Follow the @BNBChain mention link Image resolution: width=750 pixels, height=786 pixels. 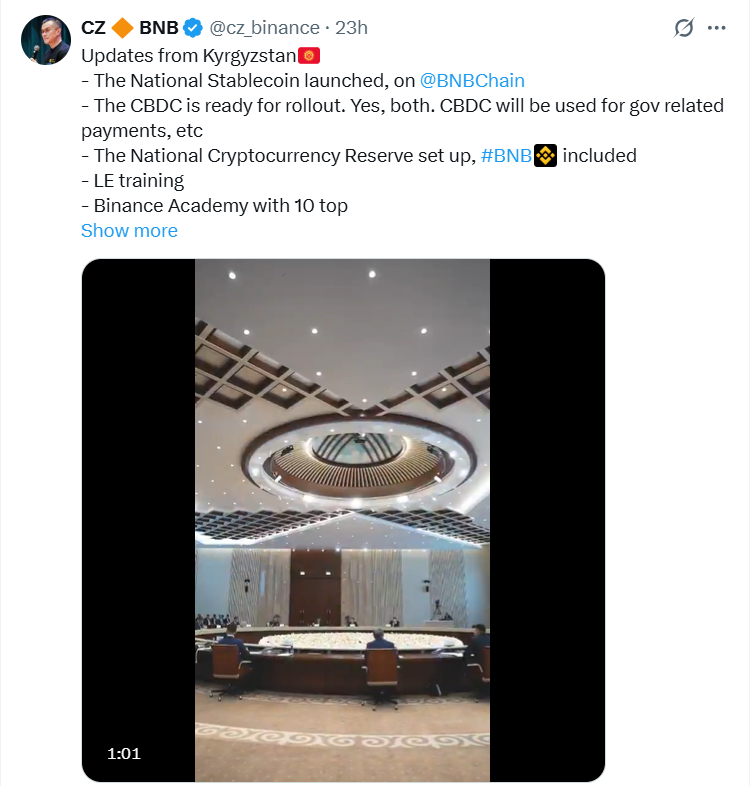(x=473, y=81)
